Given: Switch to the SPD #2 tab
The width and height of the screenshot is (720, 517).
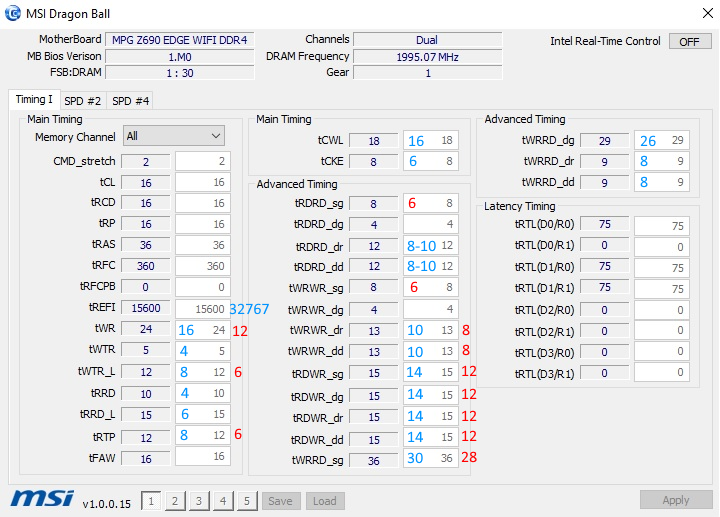Looking at the screenshot, I should click(x=83, y=101).
